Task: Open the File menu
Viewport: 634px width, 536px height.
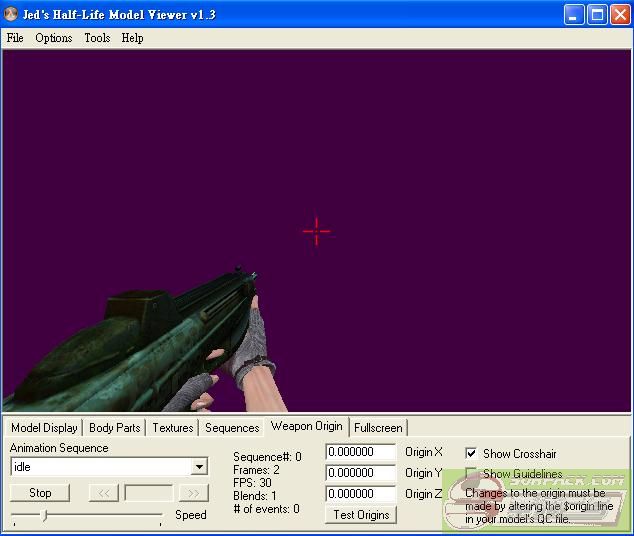Action: (15, 38)
